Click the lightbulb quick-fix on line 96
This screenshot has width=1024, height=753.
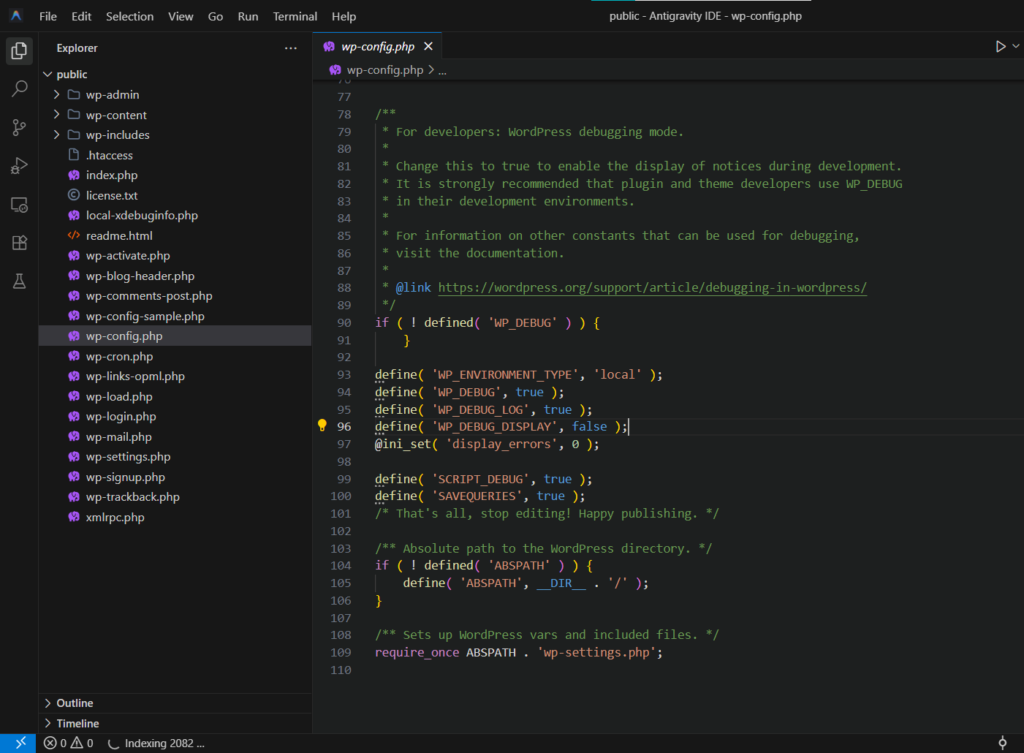coord(322,426)
